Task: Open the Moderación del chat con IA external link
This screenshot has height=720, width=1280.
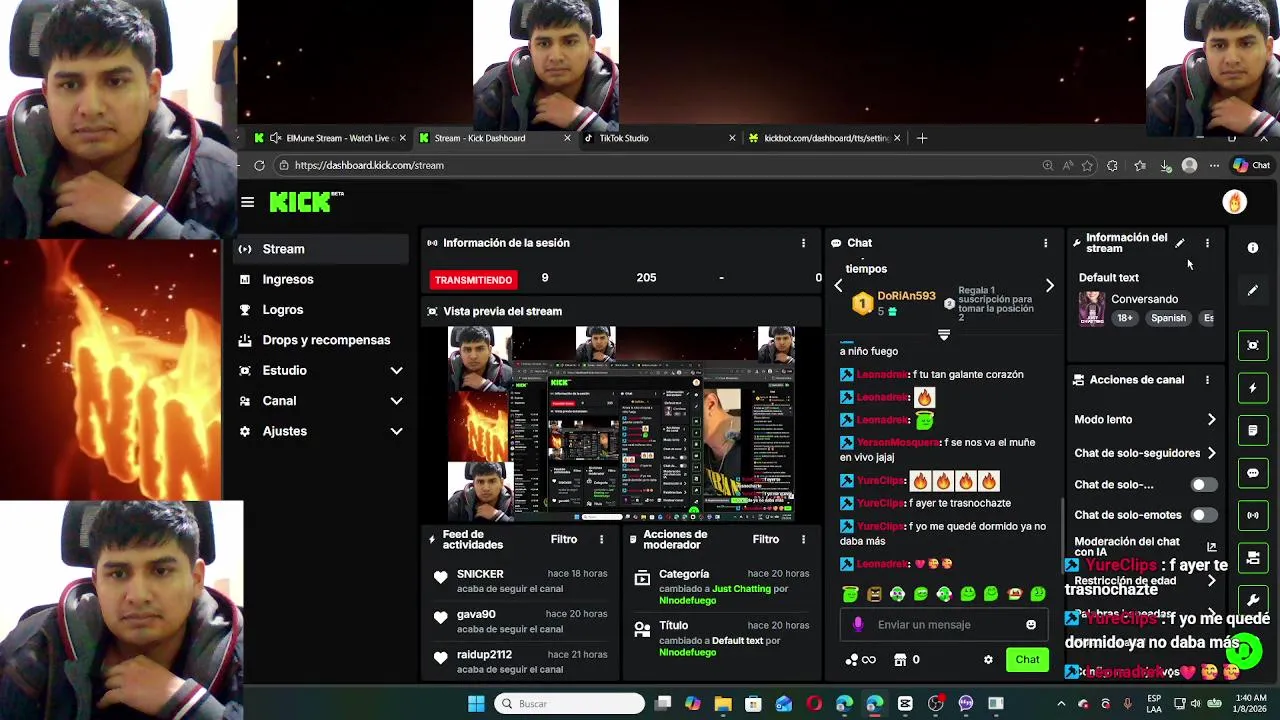Action: [1212, 547]
